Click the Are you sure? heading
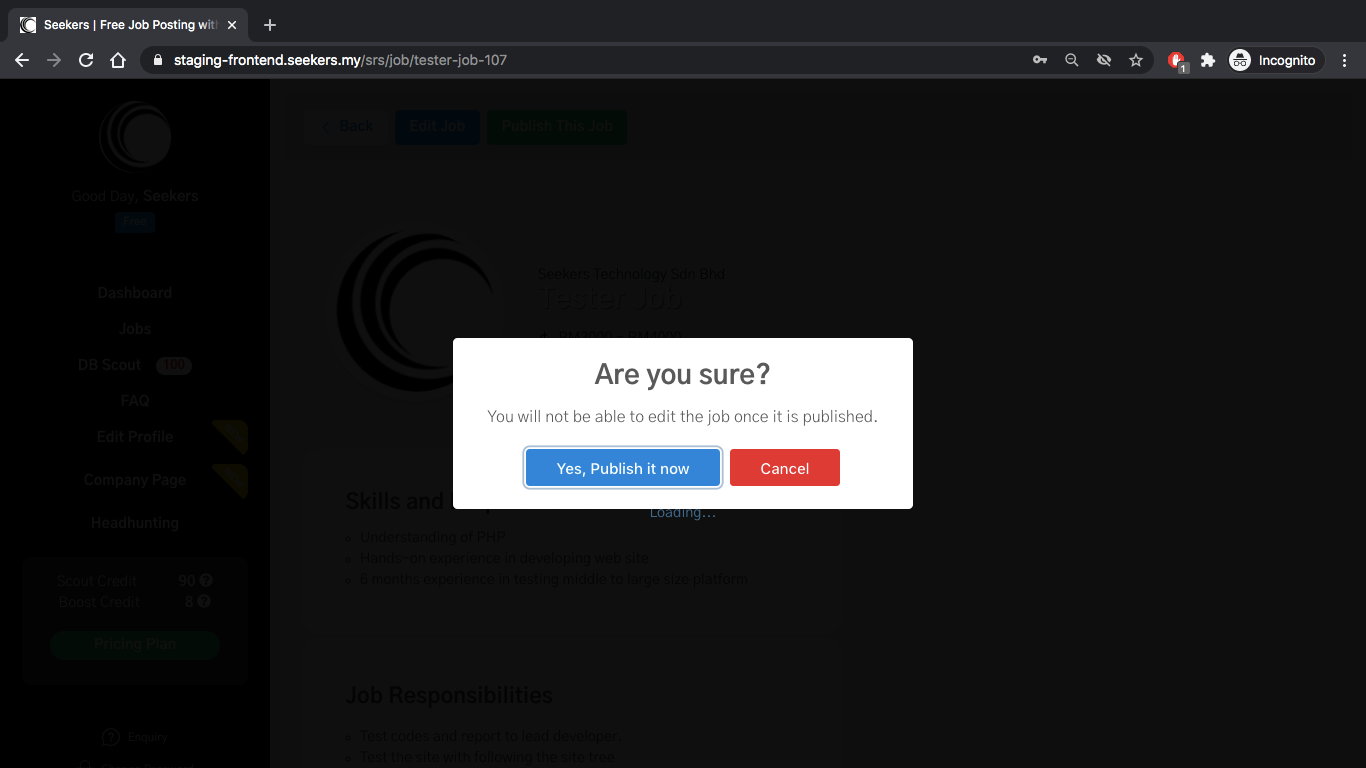The image size is (1366, 768). coord(683,374)
